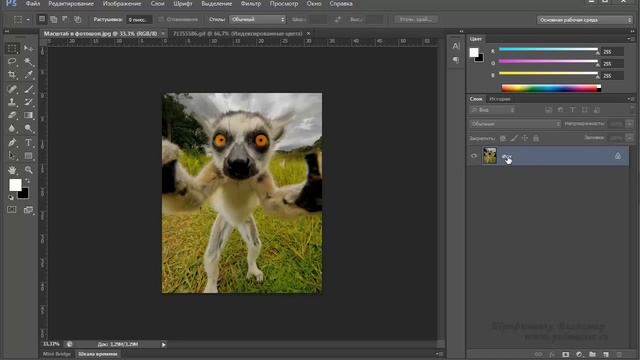640x360 pixels.
Task: Toggle Quick Mask mode
Action: coord(12,210)
